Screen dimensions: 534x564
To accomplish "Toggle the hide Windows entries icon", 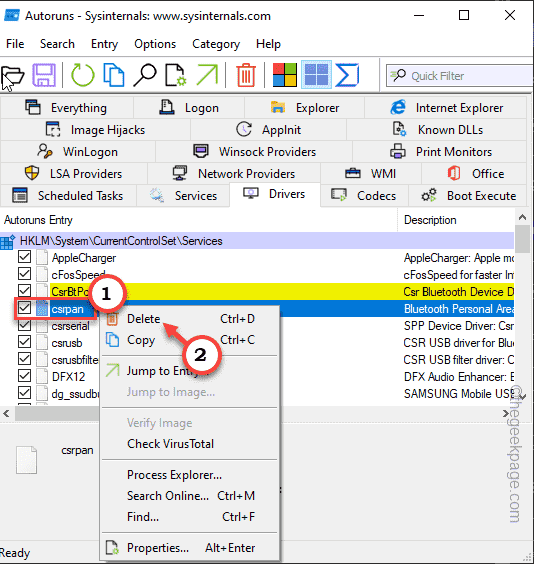I will click(316, 75).
